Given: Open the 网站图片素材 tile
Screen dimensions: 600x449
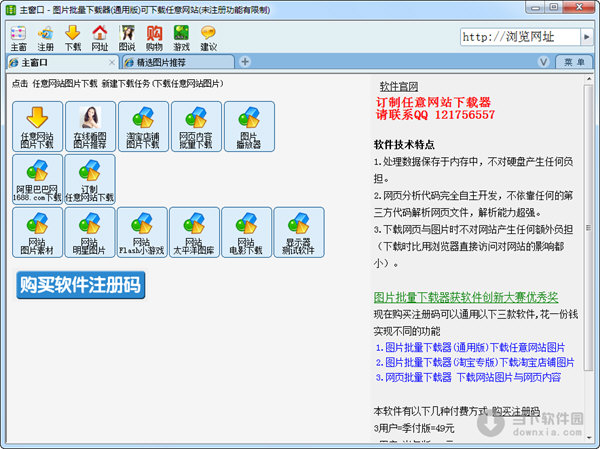Looking at the screenshot, I should pyautogui.click(x=37, y=232).
